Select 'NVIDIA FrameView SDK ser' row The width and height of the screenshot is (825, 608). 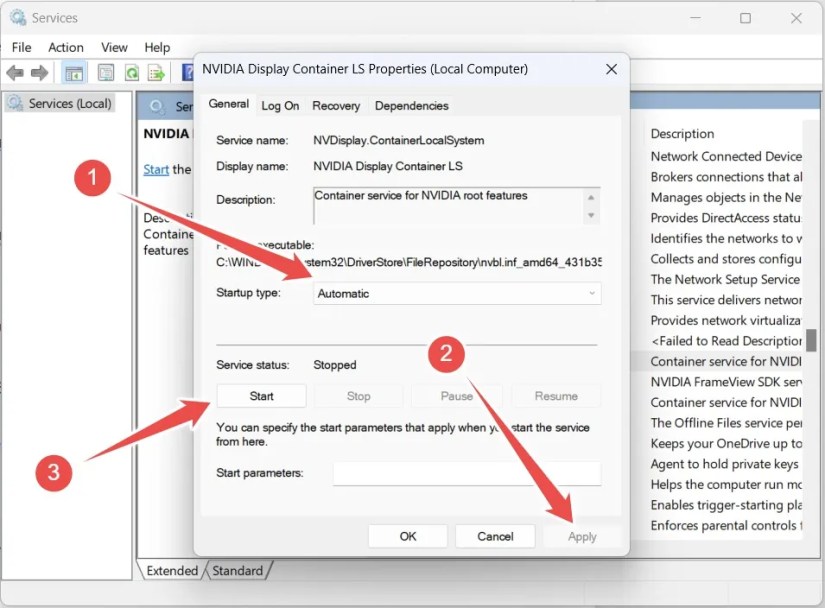[x=726, y=382]
